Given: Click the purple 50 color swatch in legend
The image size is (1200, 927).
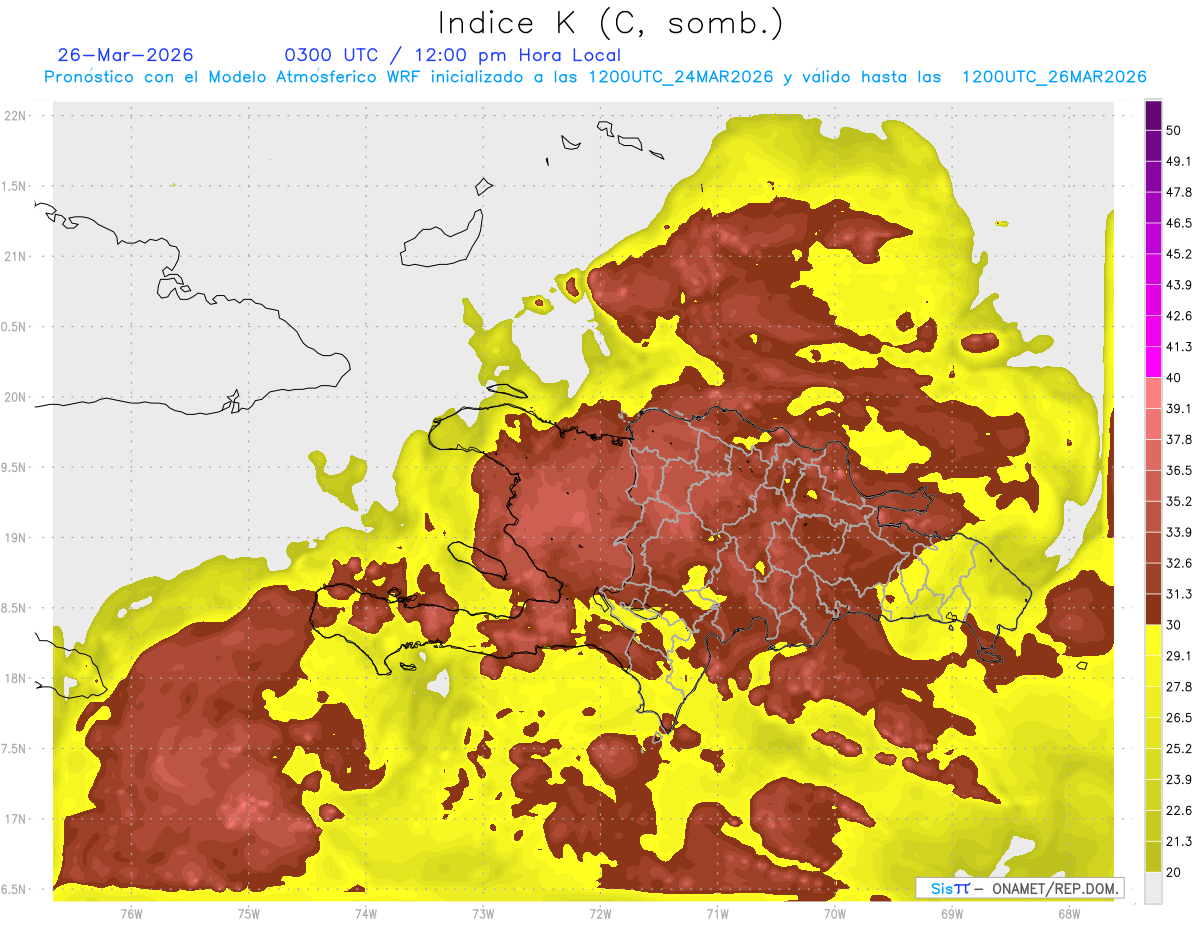Looking at the screenshot, I should pyautogui.click(x=1153, y=116).
